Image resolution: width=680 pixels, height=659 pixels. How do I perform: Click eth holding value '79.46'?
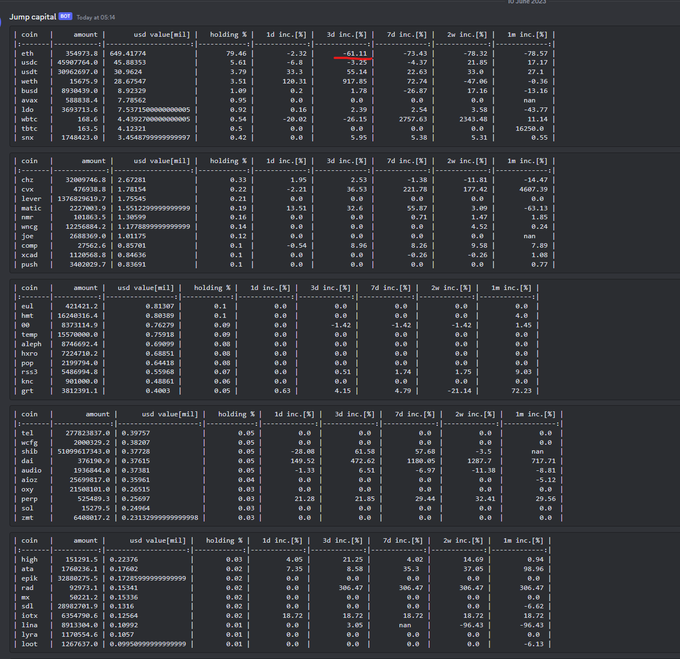tap(236, 53)
